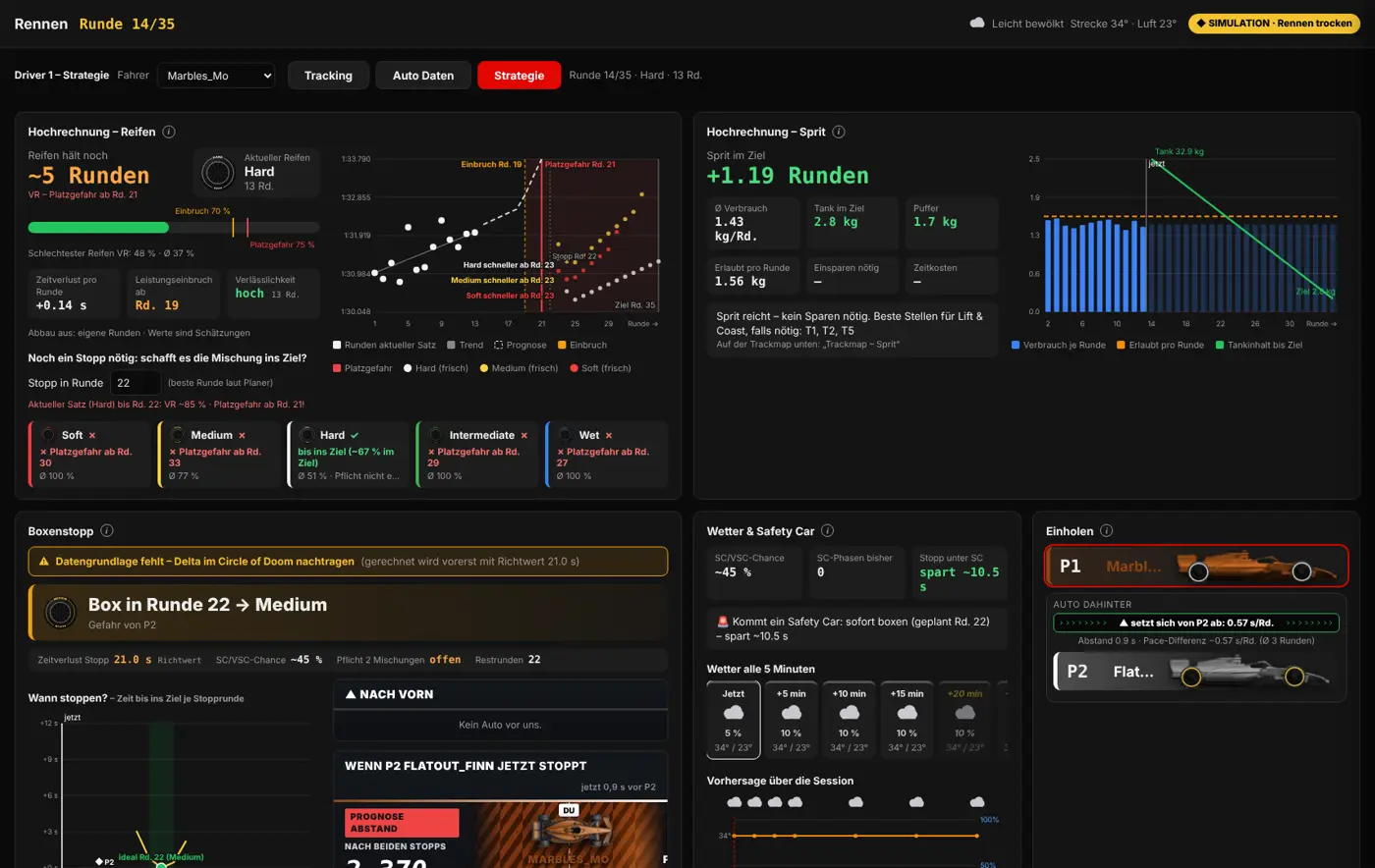This screenshot has height=868, width=1375.
Task: Click warning triangle in Datengrundlage fehlt banner
Action: 43,562
